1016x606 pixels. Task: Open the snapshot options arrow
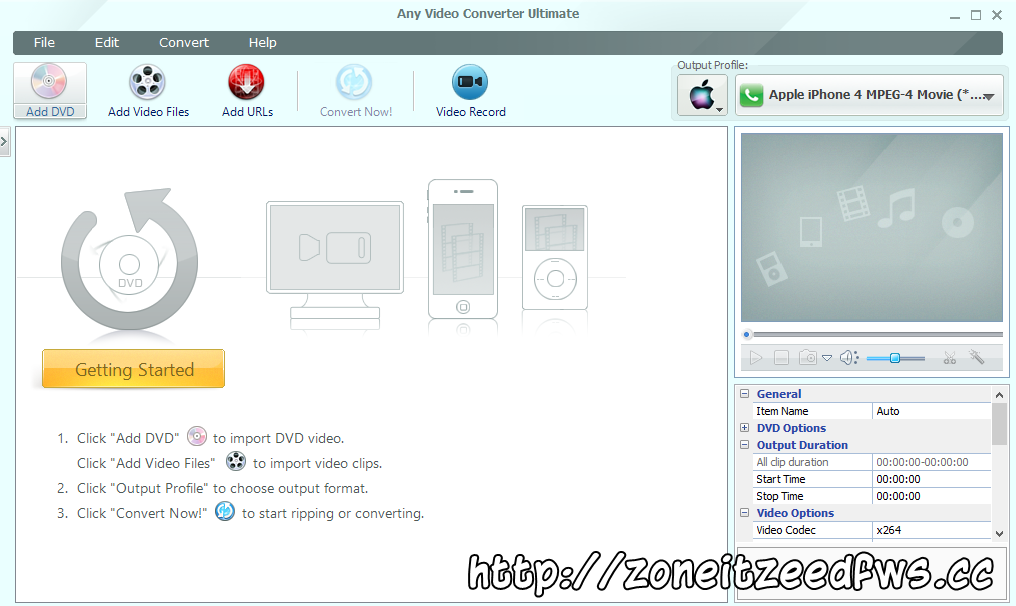827,358
